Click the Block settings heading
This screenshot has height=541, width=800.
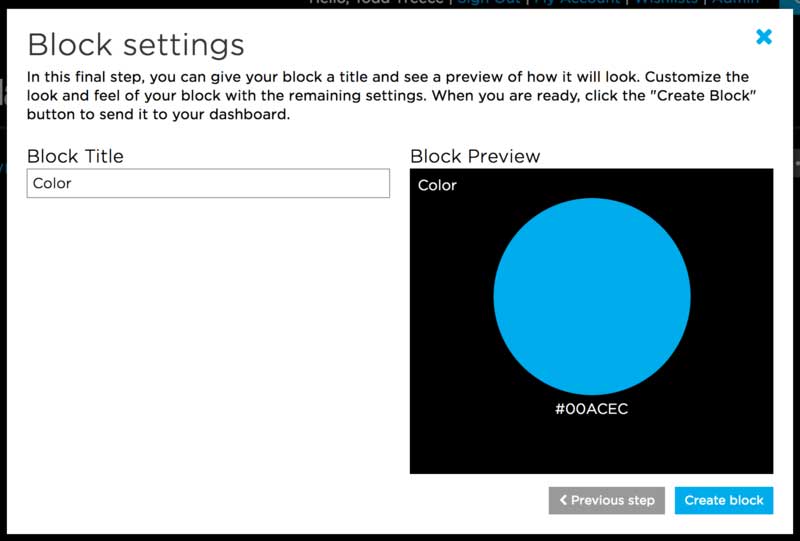click(x=135, y=45)
